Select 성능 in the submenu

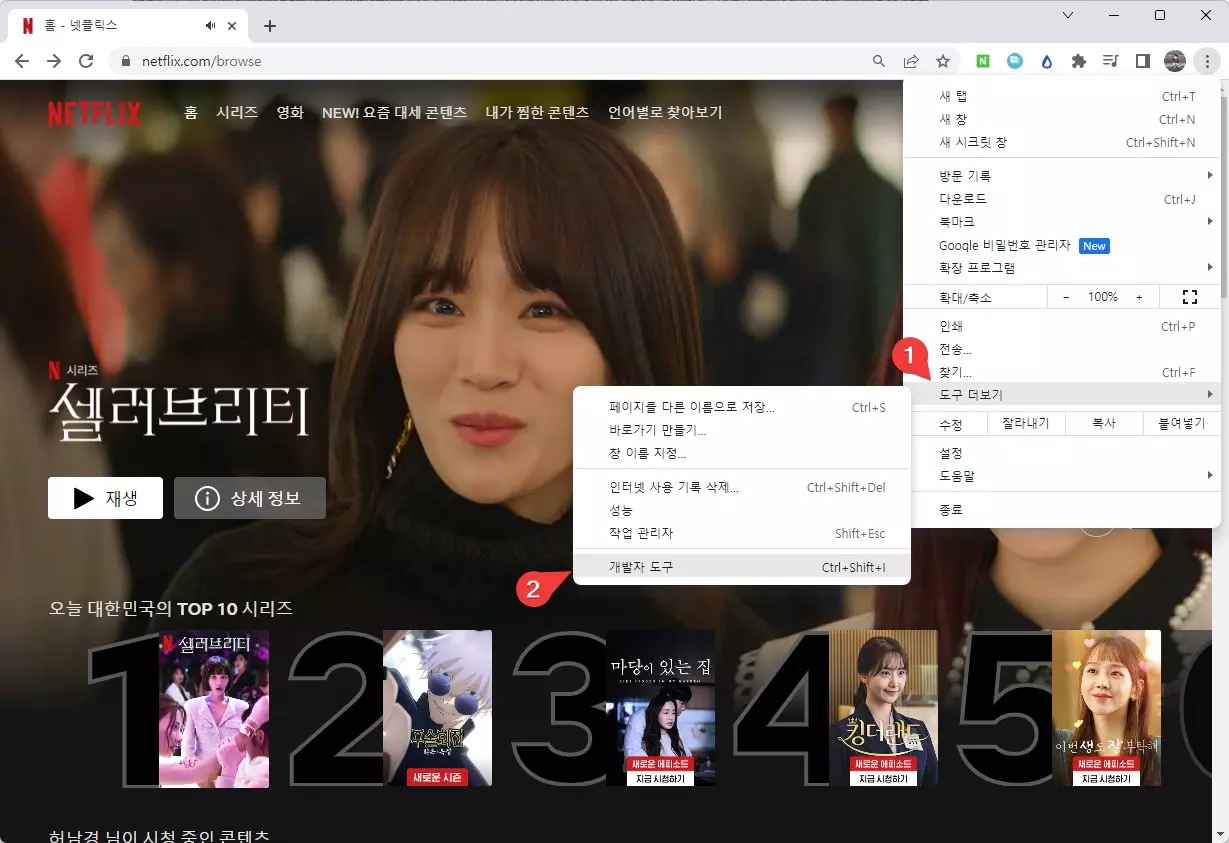741,510
